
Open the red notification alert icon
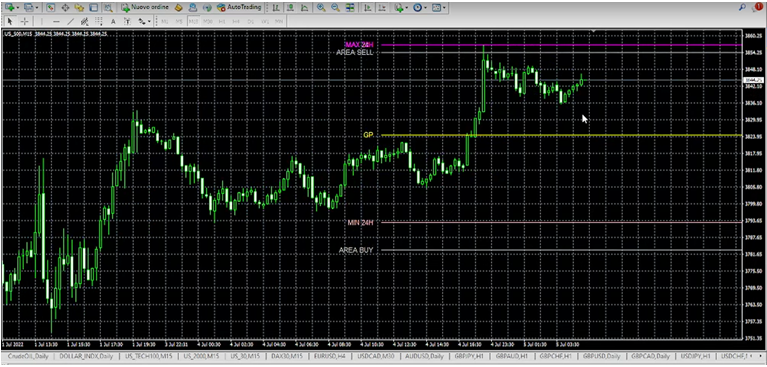[x=759, y=7]
